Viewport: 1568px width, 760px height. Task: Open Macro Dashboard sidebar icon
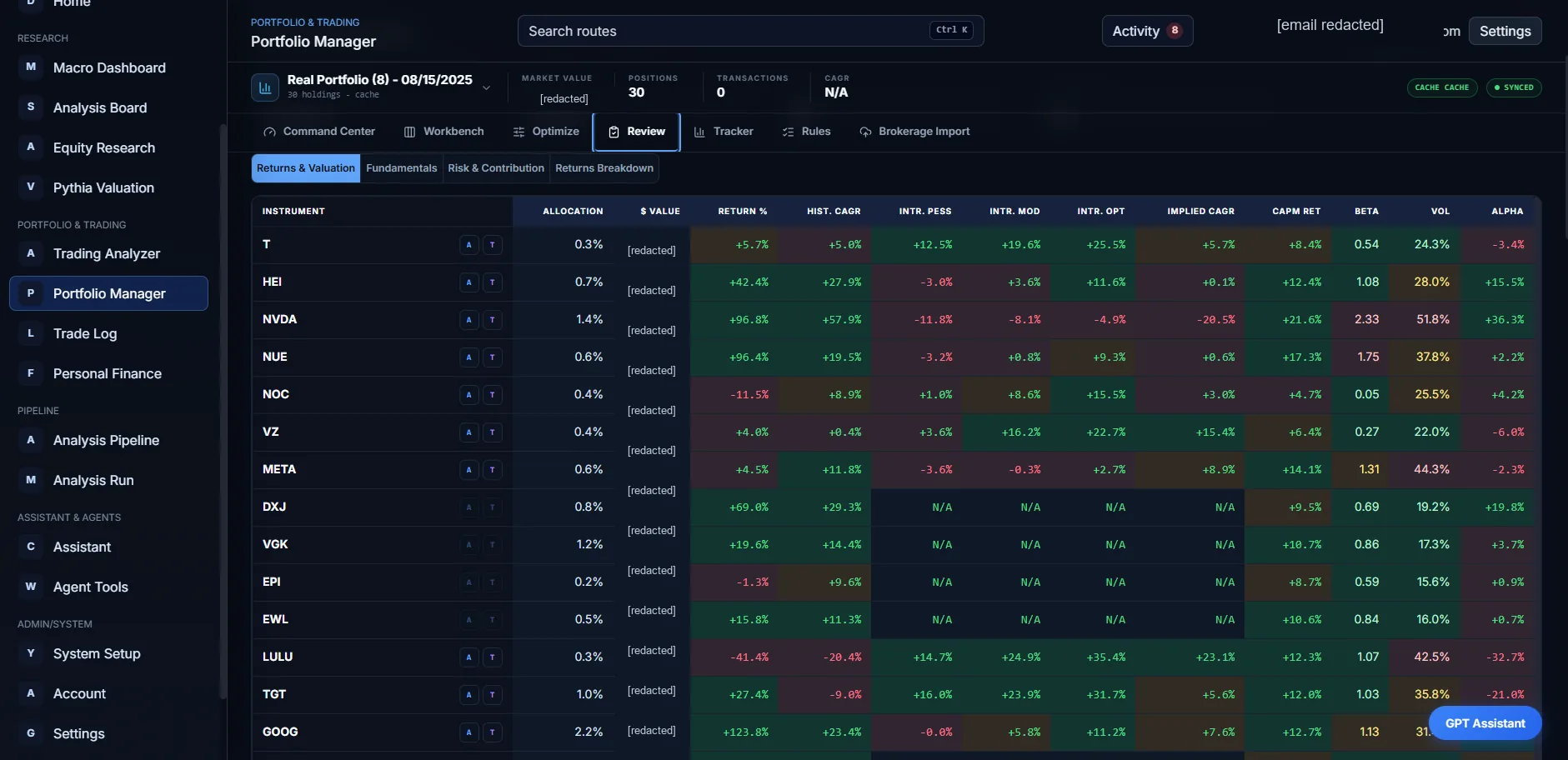(x=31, y=67)
